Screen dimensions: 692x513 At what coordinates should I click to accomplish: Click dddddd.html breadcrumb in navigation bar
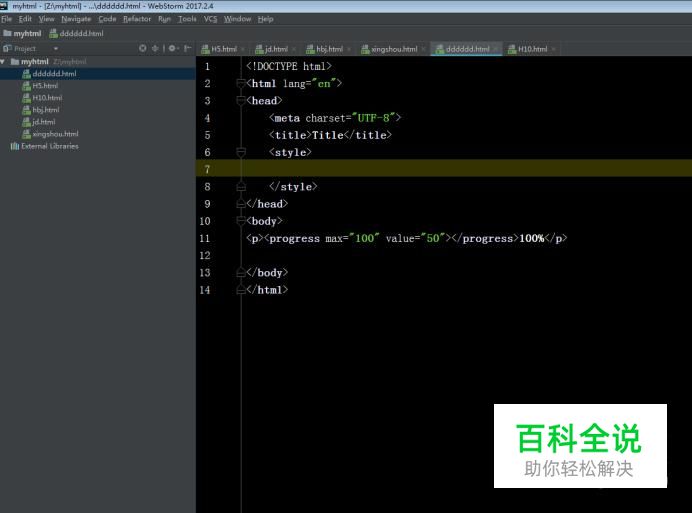(x=76, y=34)
